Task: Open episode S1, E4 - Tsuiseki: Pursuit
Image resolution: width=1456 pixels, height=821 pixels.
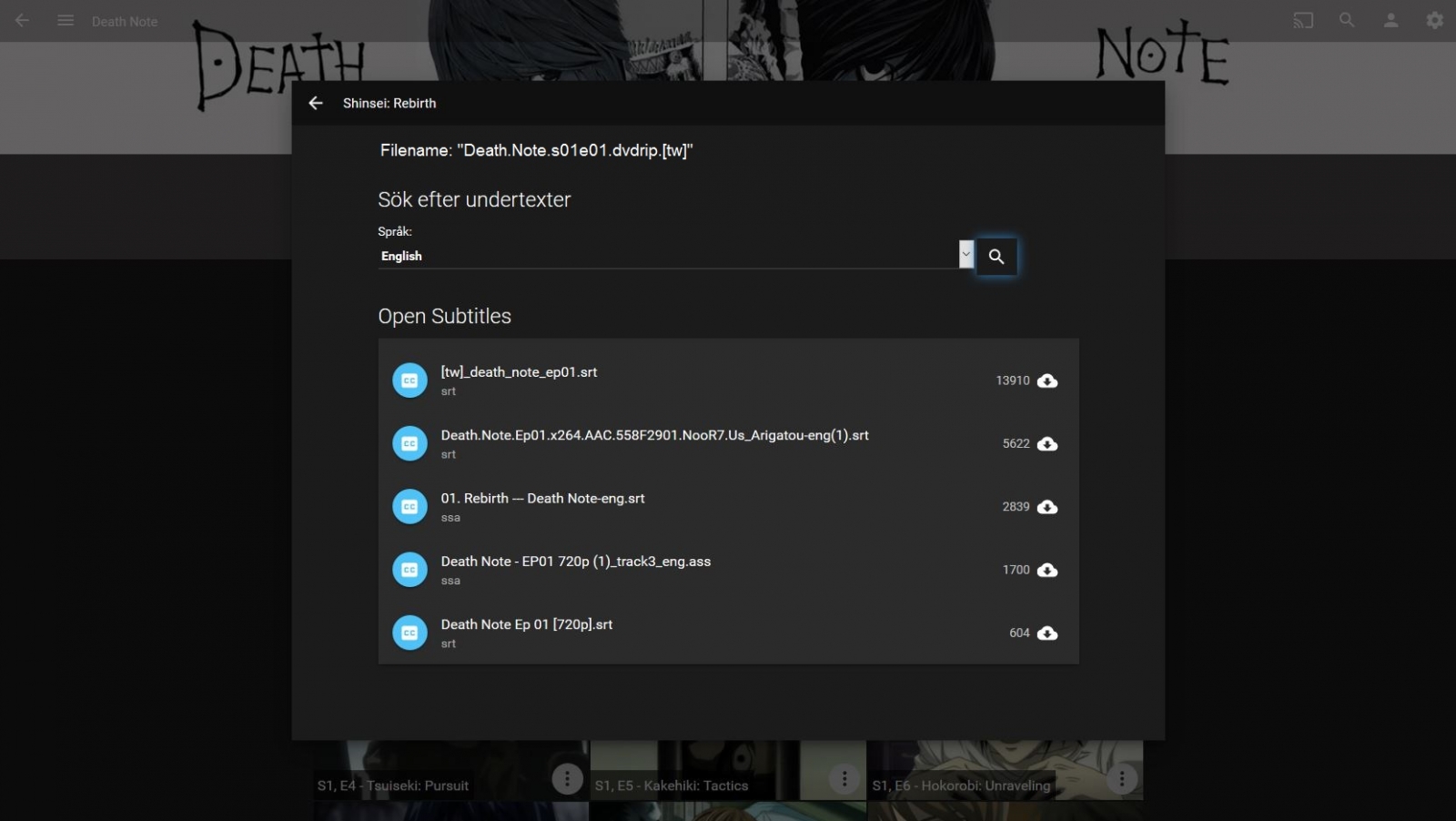Action: pyautogui.click(x=393, y=786)
